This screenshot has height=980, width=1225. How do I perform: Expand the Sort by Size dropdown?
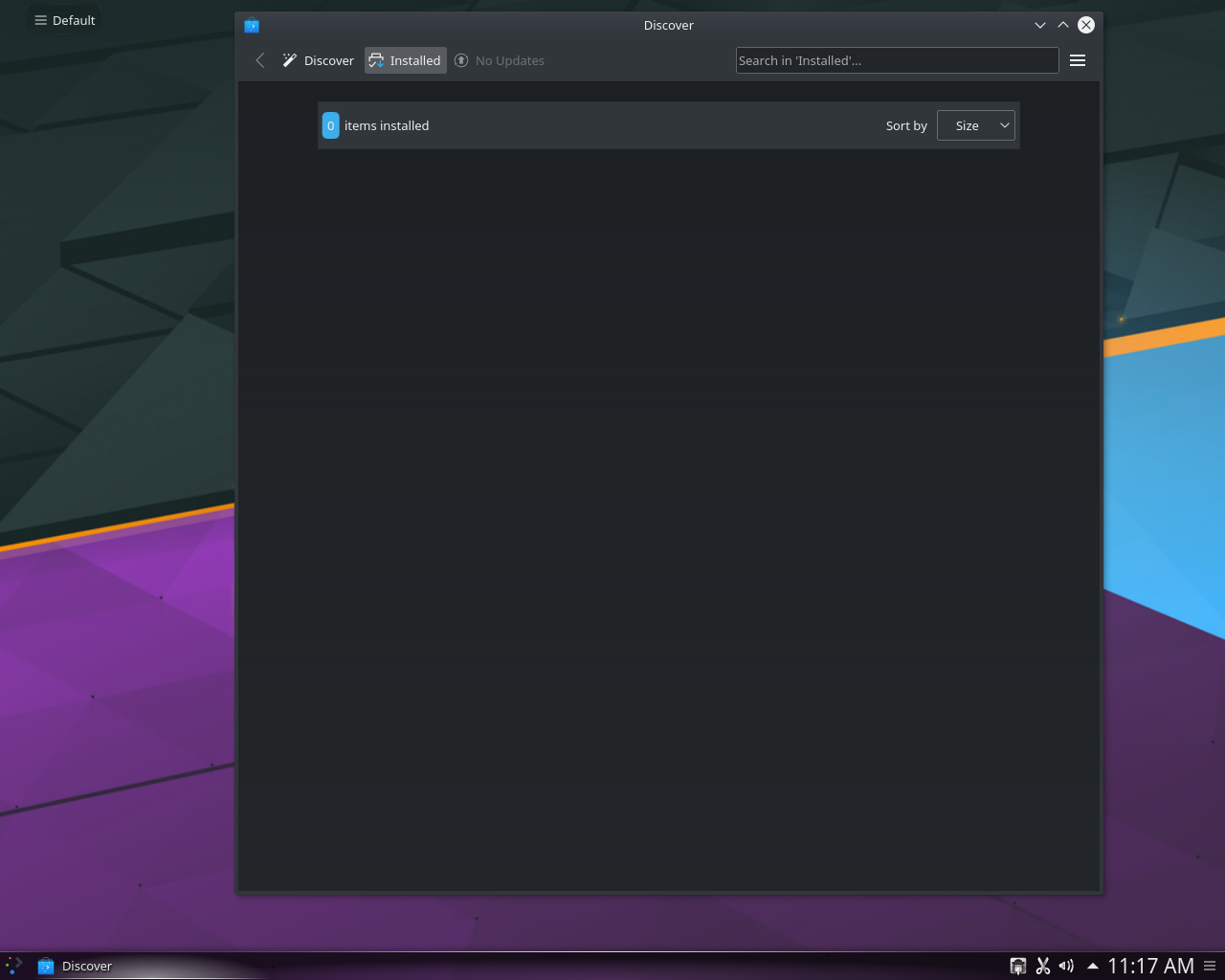976,125
